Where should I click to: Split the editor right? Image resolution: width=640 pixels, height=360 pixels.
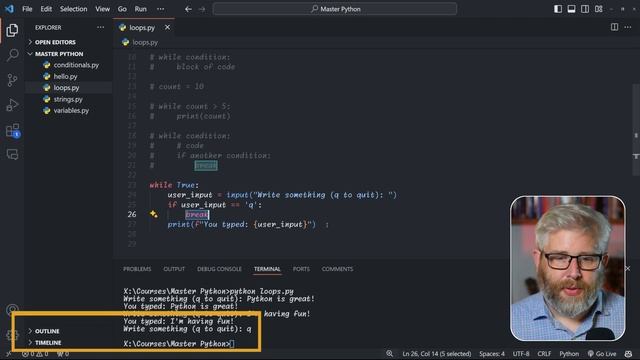point(614,27)
